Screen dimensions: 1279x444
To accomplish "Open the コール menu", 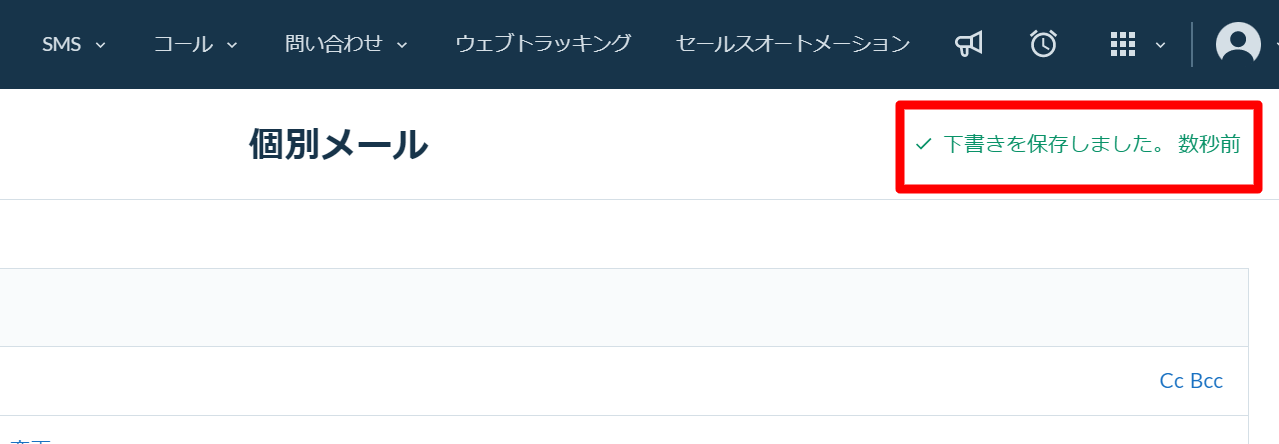I will 183,44.
